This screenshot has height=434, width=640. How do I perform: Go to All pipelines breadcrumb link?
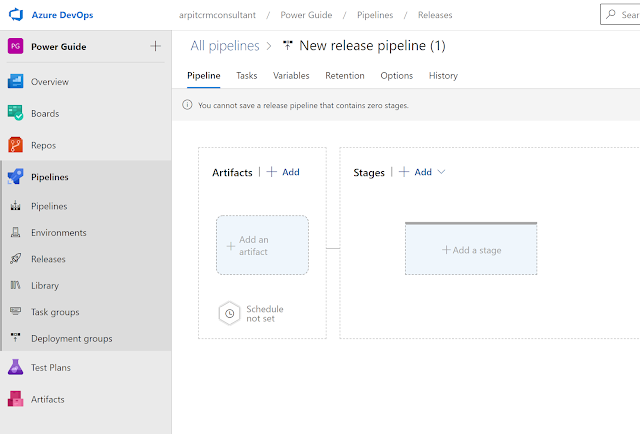tap(224, 46)
